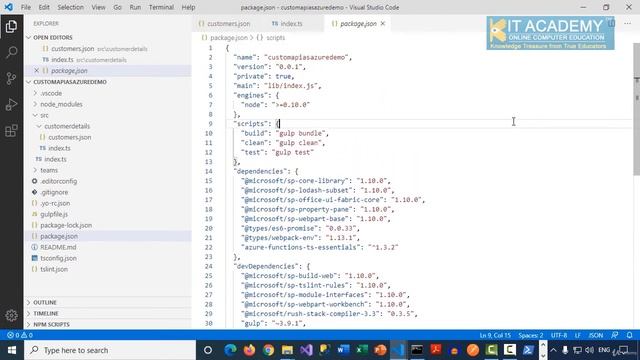Close the package.json editor tab

coord(383,24)
